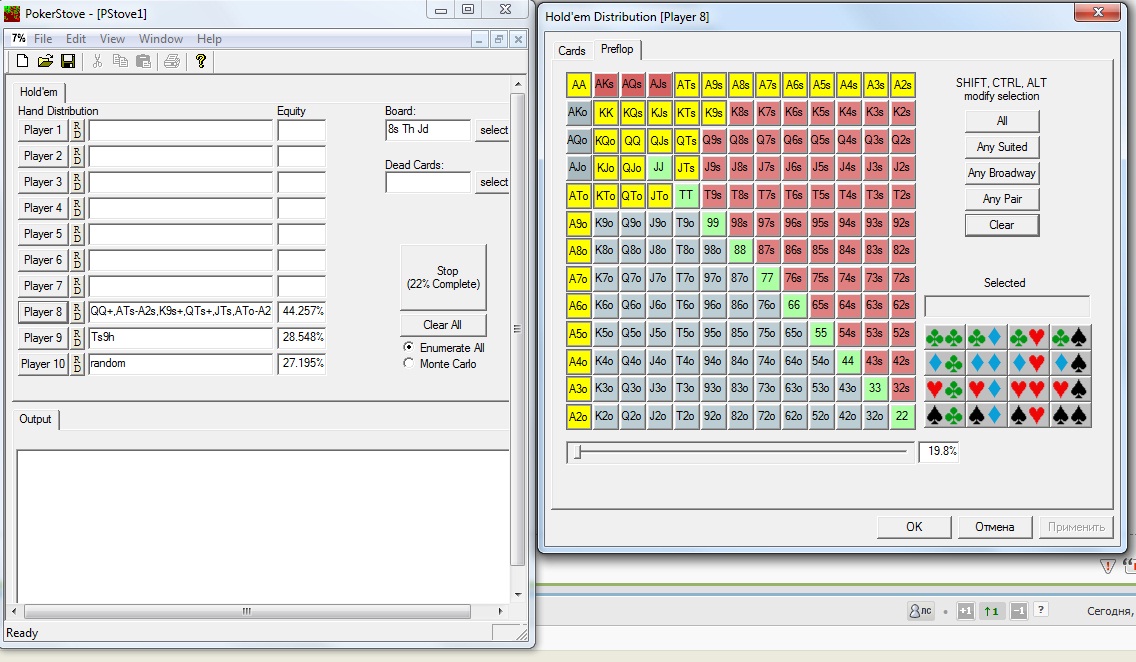Click the Save diskette toolbar icon

68,62
